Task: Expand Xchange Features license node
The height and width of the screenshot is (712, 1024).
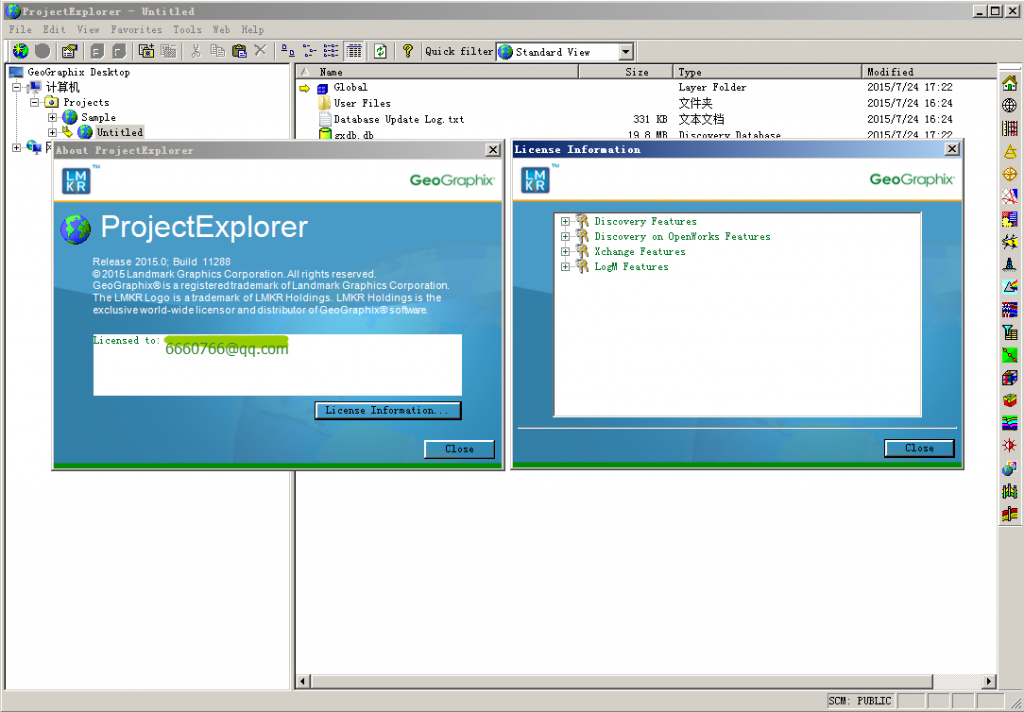Action: [x=566, y=251]
